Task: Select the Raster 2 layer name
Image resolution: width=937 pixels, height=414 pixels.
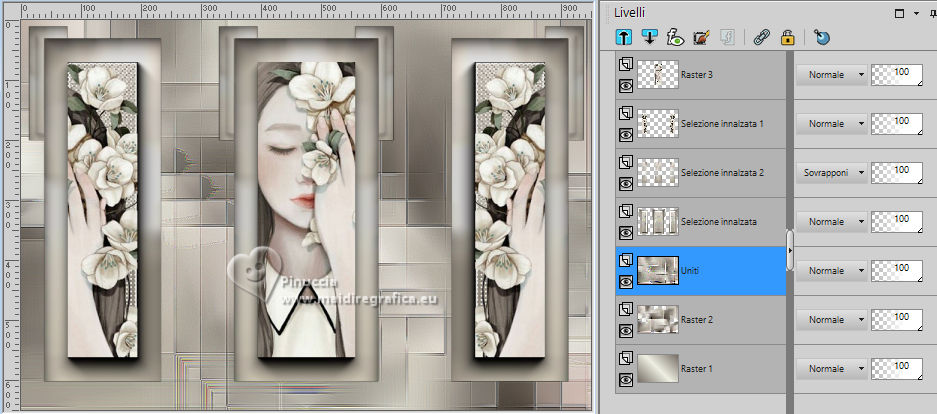Action: (697, 320)
